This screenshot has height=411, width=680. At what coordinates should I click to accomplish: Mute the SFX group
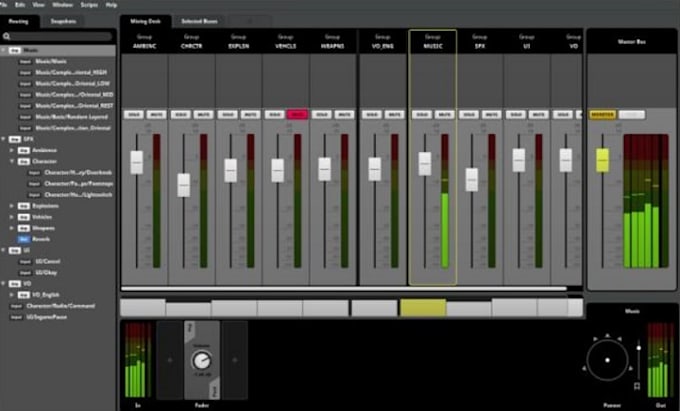(491, 115)
